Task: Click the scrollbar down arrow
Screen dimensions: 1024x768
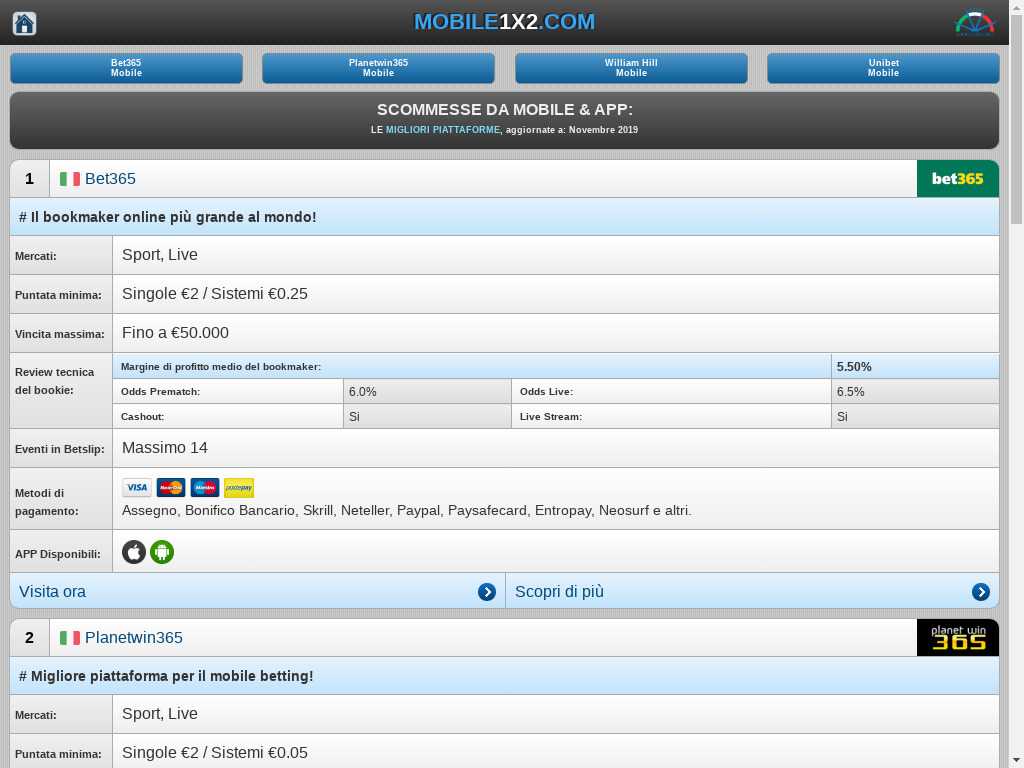Action: point(1016,759)
